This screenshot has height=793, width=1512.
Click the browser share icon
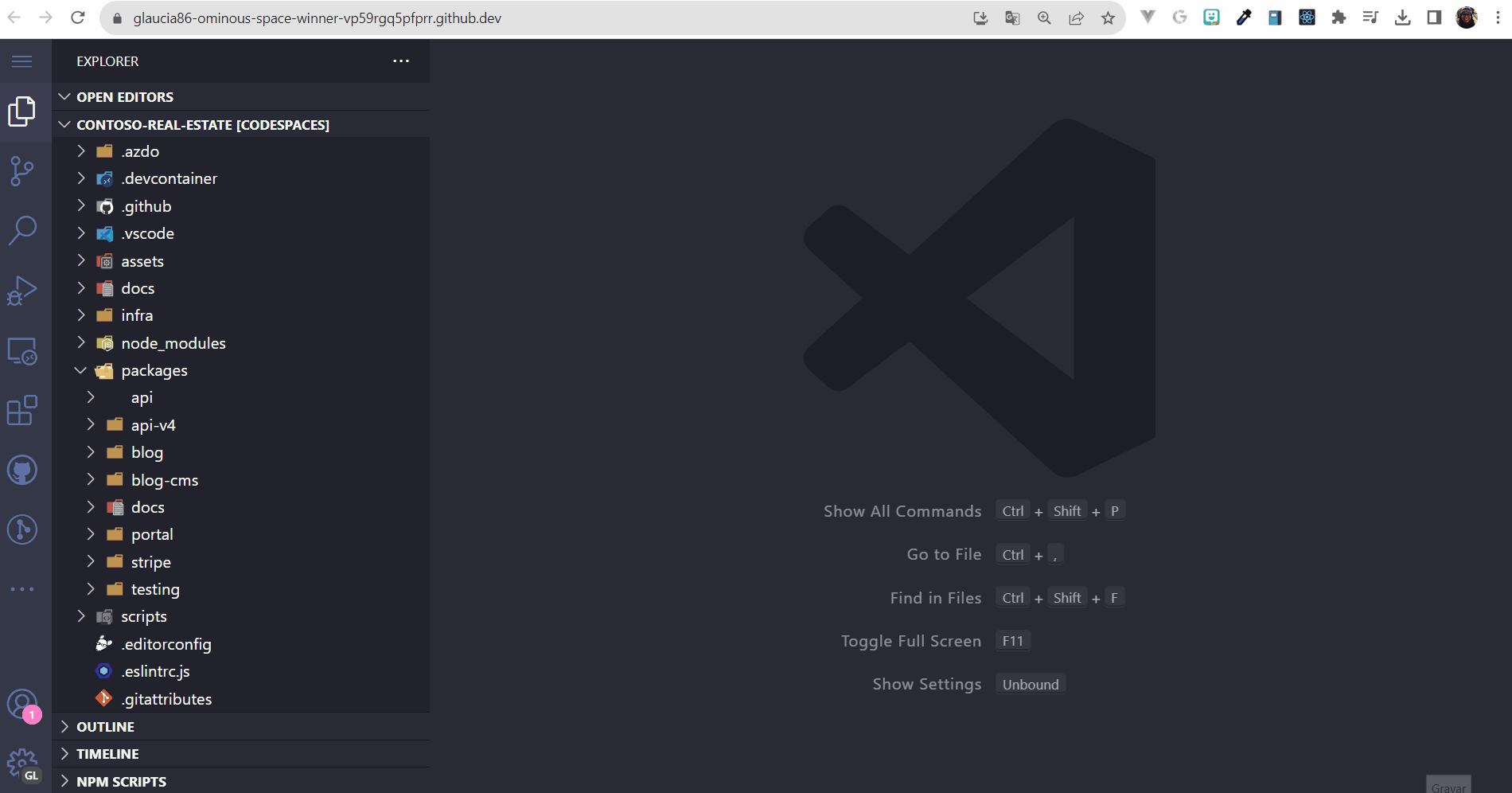tap(1076, 18)
